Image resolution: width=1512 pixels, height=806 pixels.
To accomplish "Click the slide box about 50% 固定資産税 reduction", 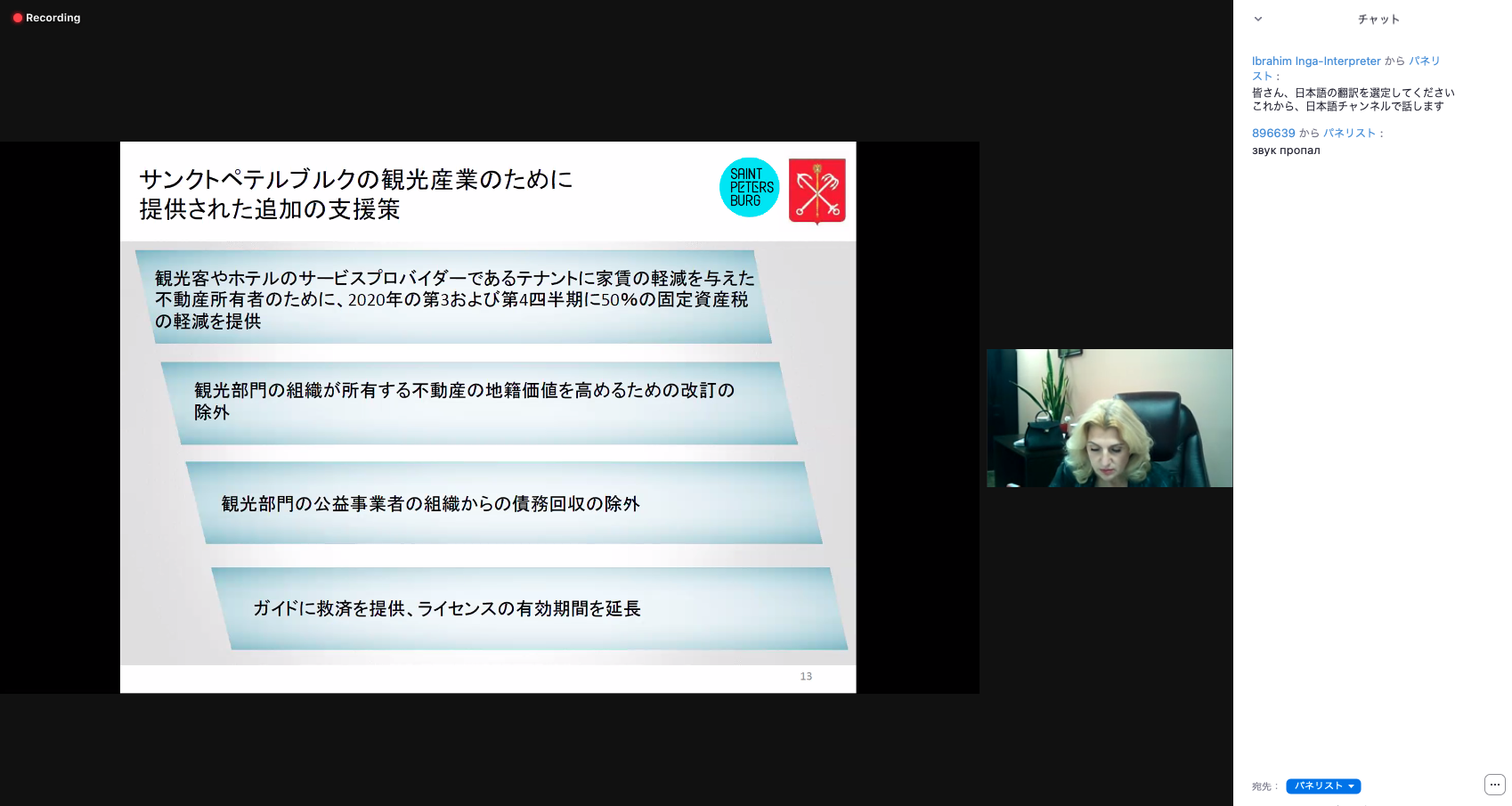I will (454, 299).
